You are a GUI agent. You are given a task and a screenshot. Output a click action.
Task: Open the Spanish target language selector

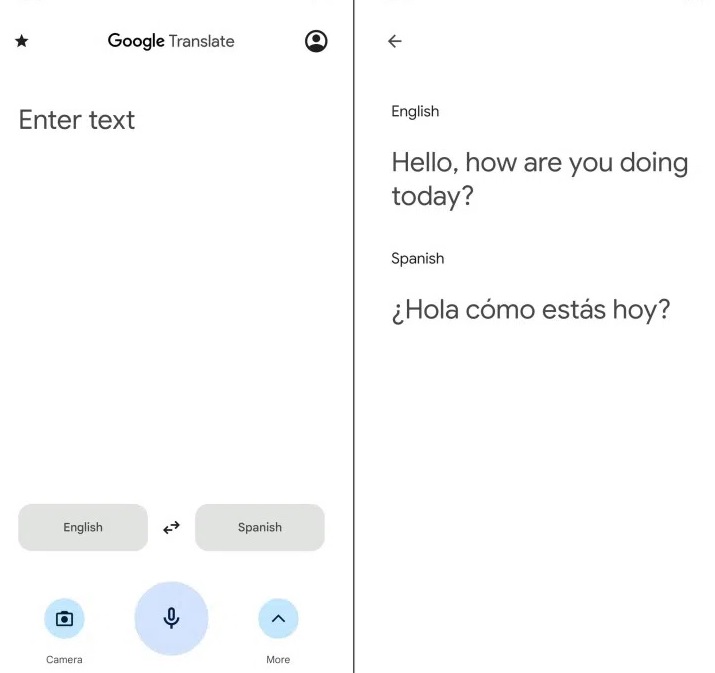coord(260,527)
